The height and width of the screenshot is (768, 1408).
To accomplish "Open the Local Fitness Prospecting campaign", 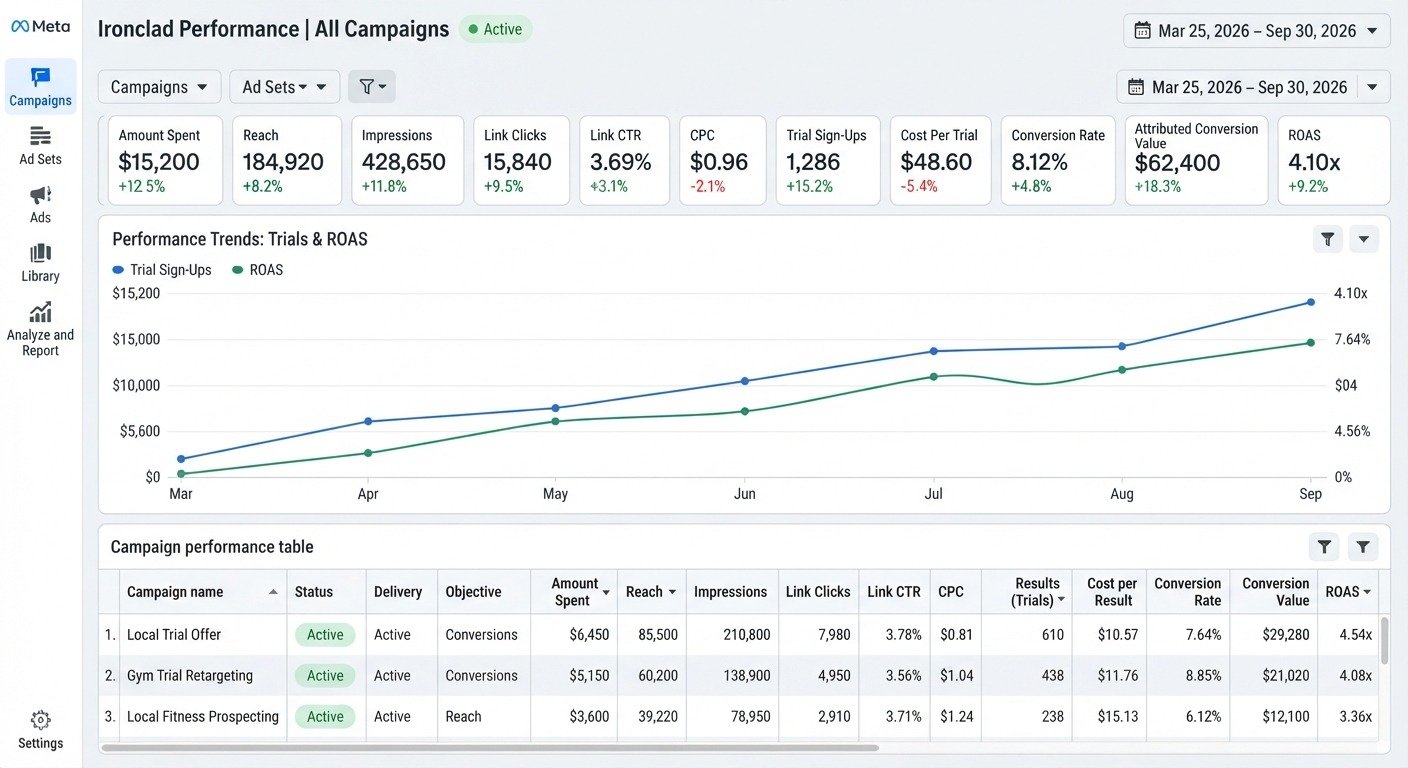I will point(203,717).
